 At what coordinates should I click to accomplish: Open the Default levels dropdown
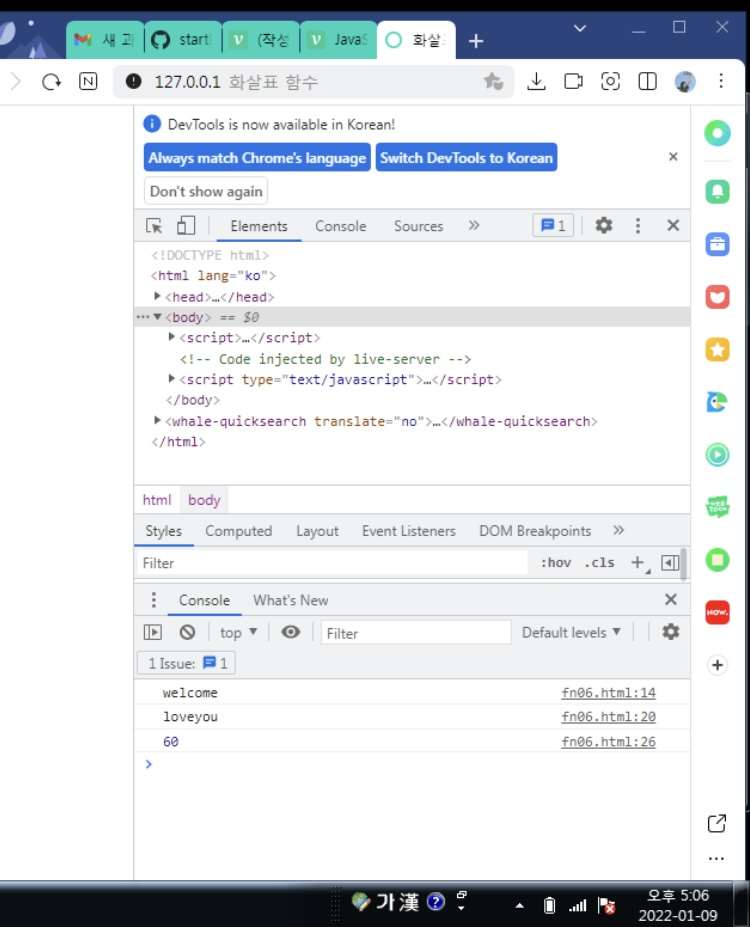pyautogui.click(x=571, y=633)
